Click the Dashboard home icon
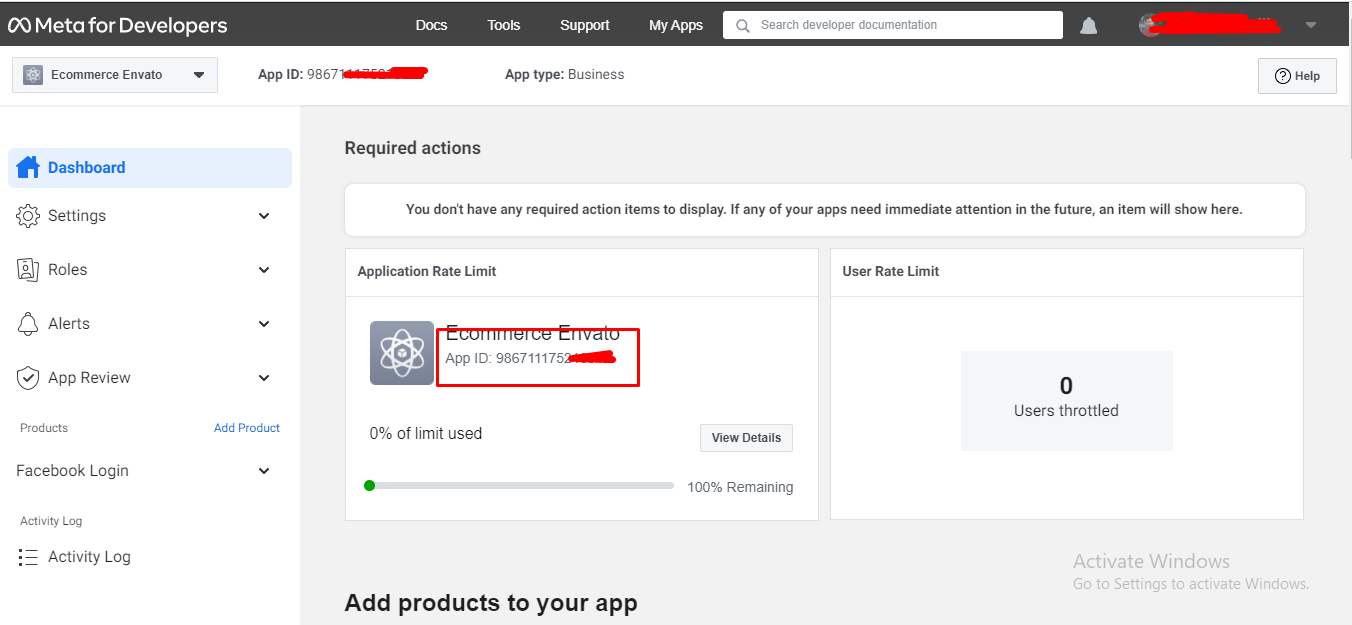Screen dimensions: 1352x625 [28, 167]
